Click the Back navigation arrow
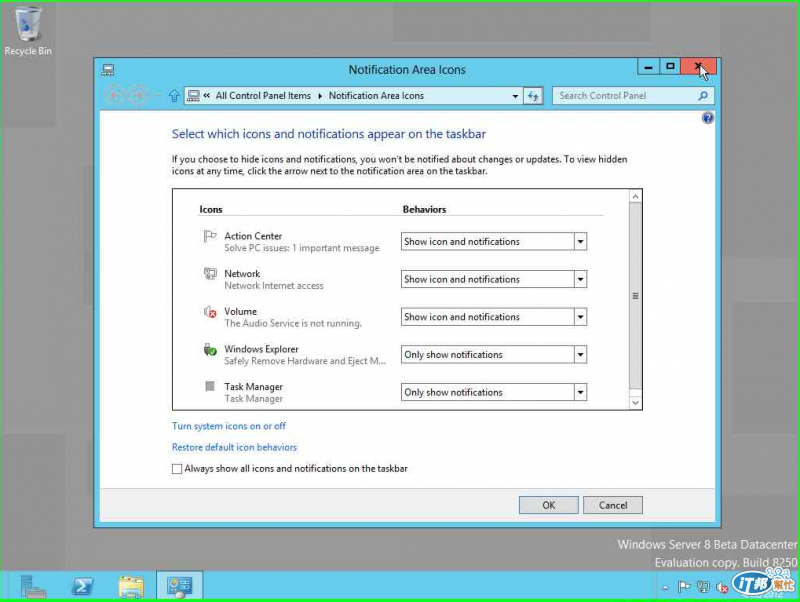800x602 pixels. [x=114, y=95]
